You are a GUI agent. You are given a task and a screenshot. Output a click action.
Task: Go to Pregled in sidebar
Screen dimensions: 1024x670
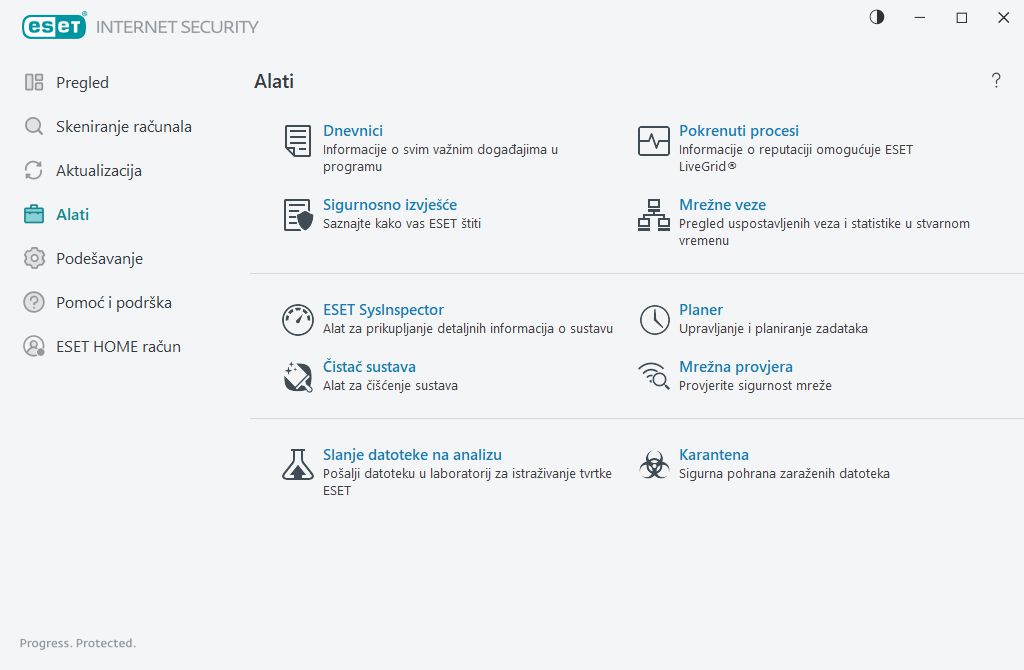[x=82, y=83]
